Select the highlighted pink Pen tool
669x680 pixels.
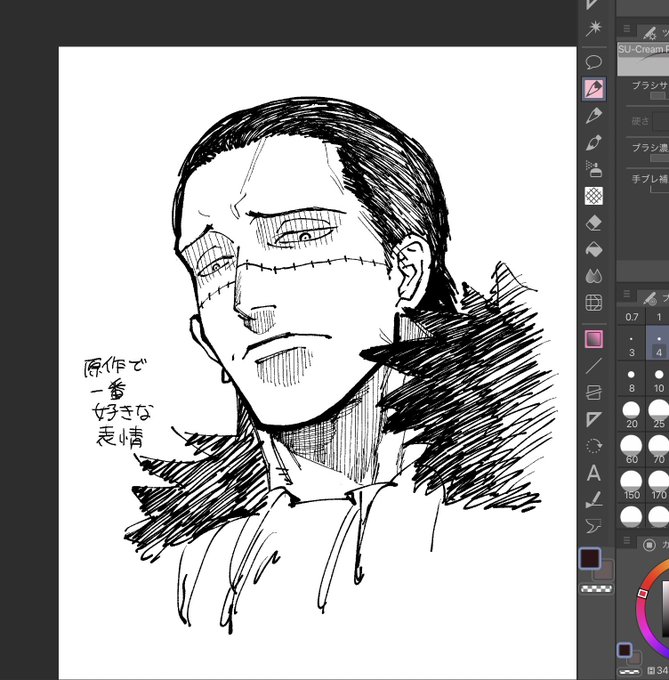594,88
